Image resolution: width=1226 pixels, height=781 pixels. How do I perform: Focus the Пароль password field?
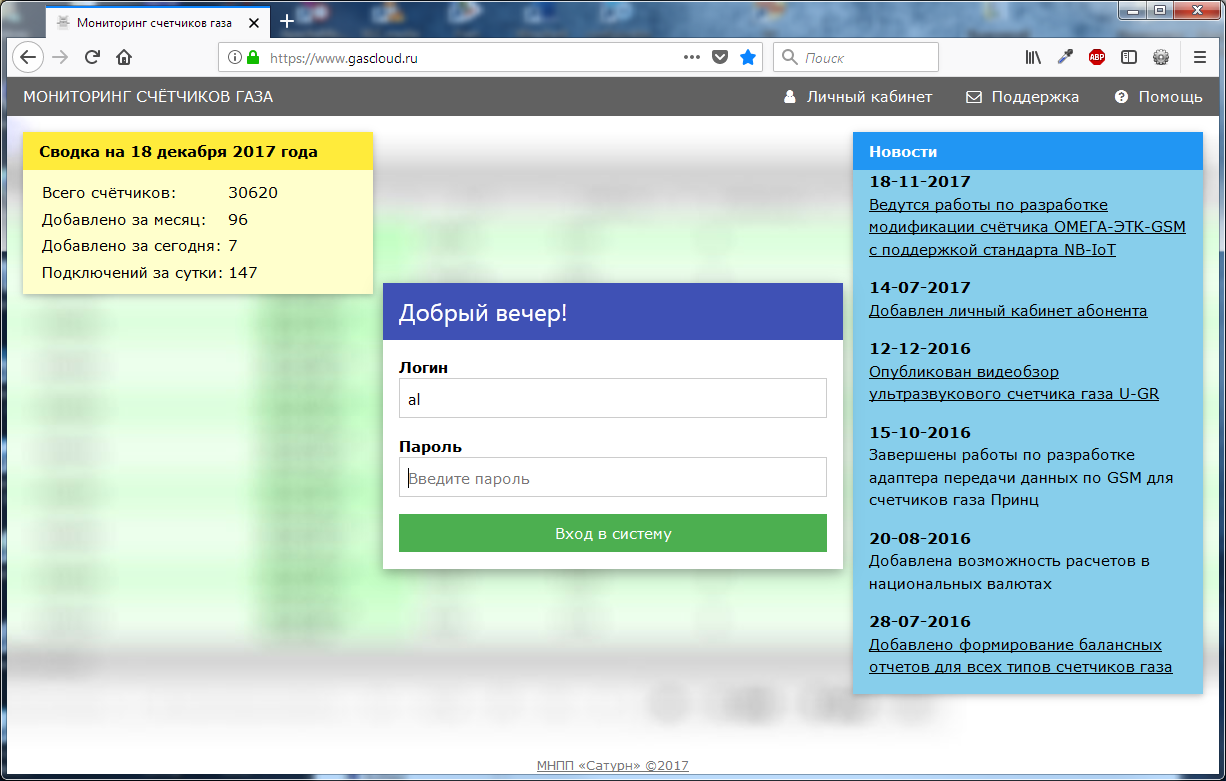(612, 478)
